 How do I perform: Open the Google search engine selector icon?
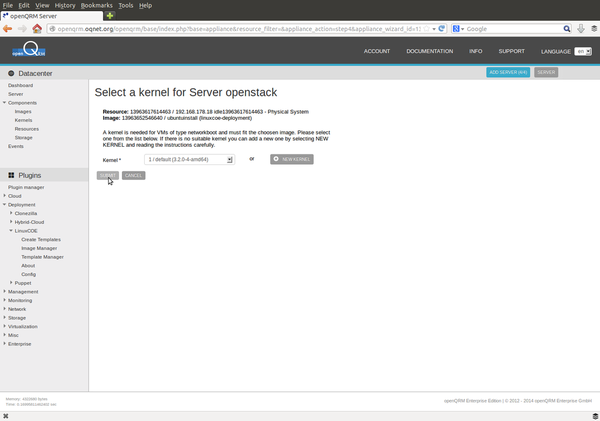click(458, 29)
